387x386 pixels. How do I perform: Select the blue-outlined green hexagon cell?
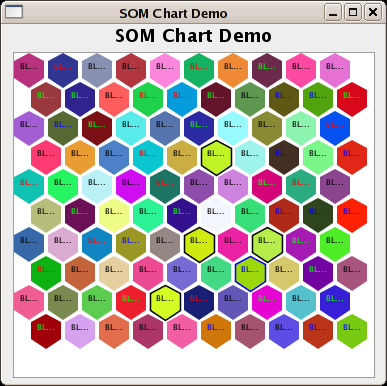250,273
